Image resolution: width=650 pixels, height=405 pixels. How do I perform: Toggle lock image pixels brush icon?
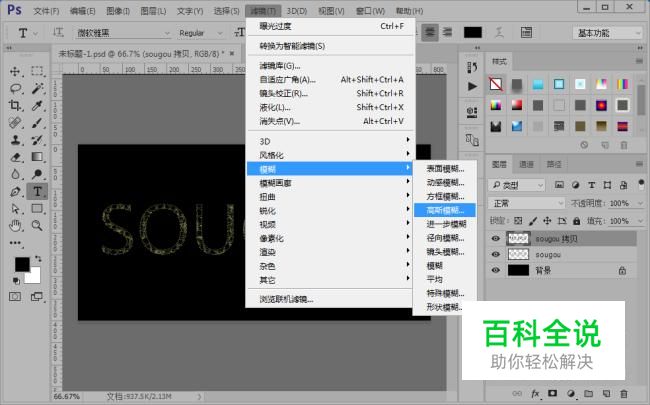[x=533, y=221]
